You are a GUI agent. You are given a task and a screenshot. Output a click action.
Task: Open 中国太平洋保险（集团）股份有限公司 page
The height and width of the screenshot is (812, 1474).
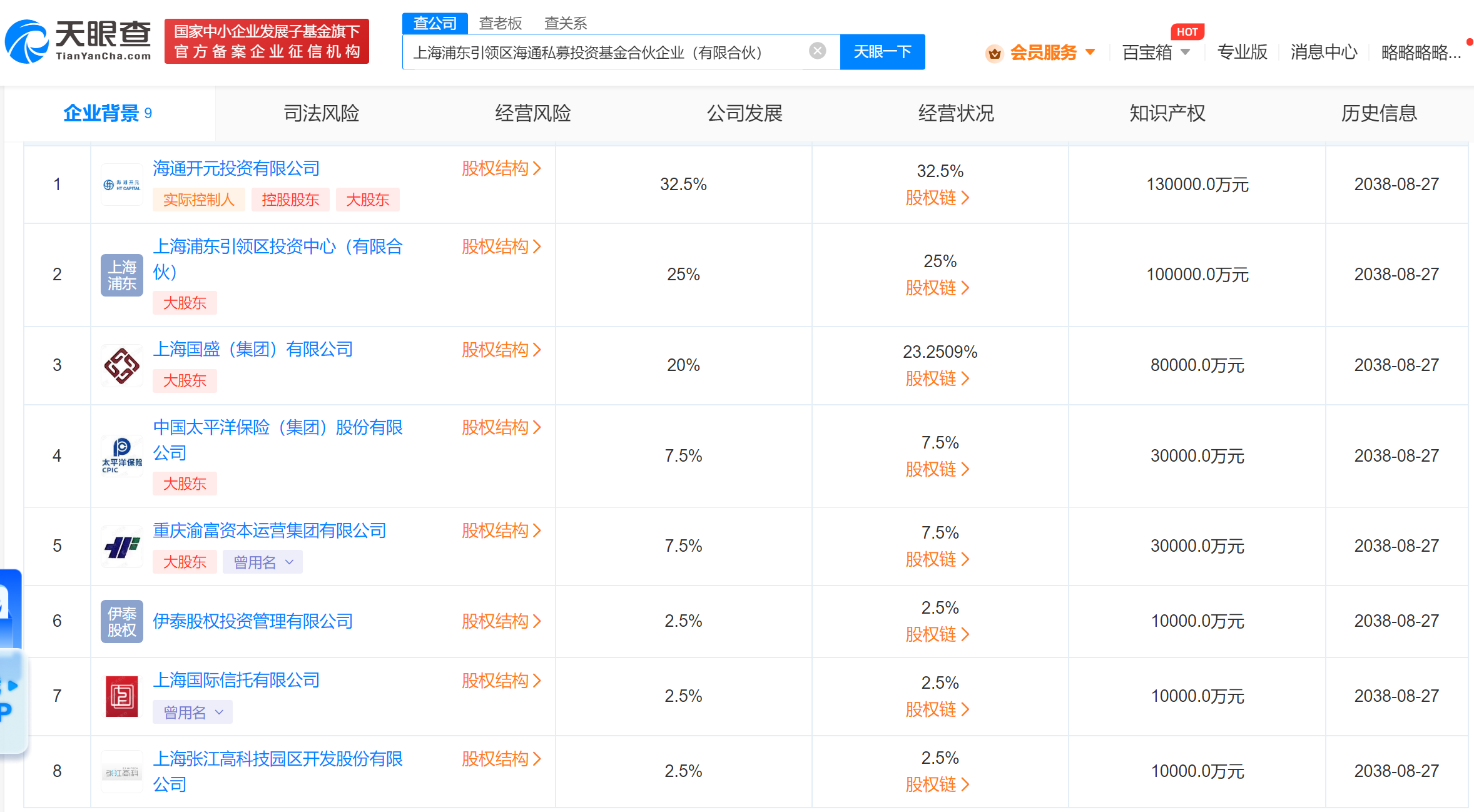click(x=278, y=440)
